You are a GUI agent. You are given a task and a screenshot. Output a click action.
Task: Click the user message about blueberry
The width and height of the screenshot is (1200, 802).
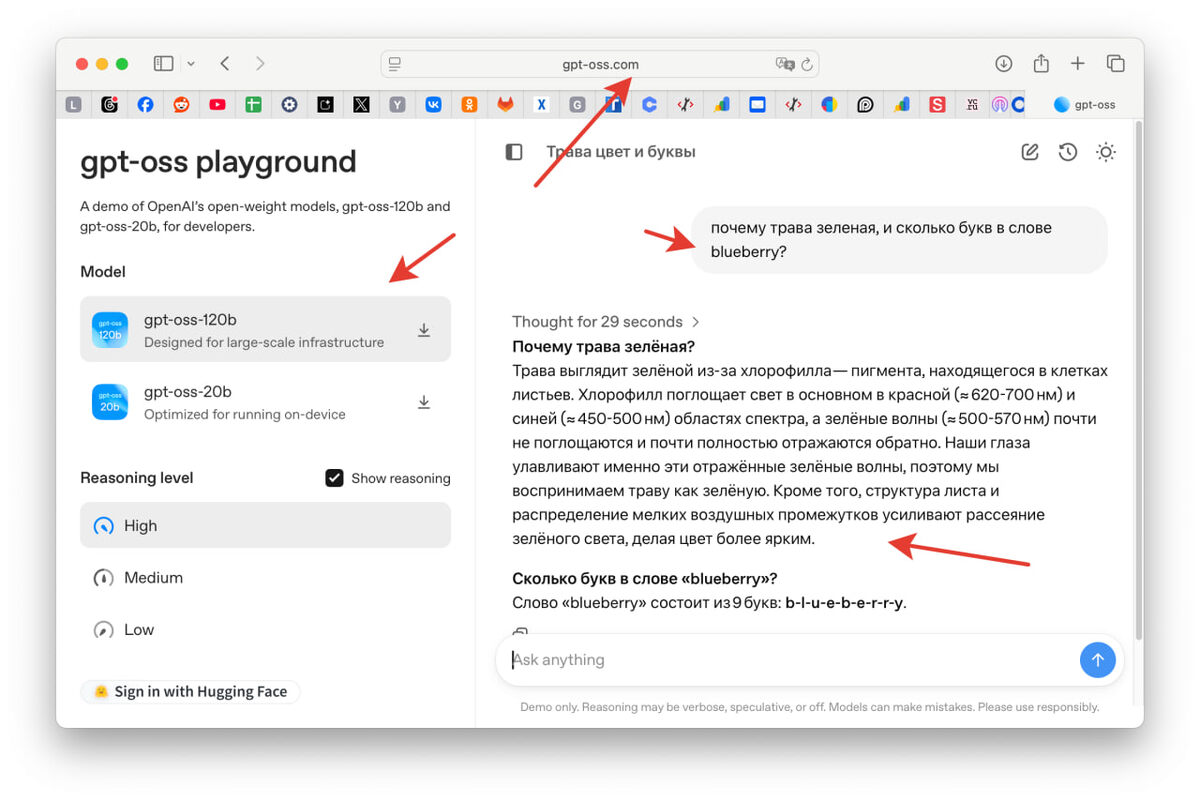(x=899, y=240)
